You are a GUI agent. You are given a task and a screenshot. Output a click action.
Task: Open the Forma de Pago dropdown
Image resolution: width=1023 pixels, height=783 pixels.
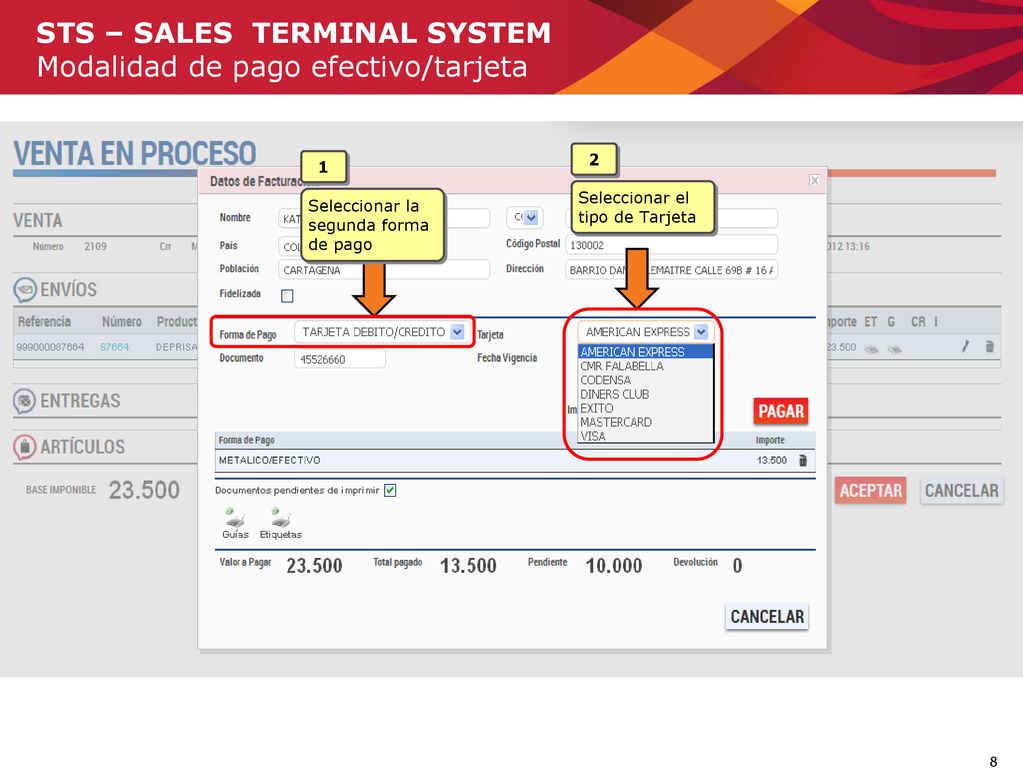pyautogui.click(x=457, y=332)
